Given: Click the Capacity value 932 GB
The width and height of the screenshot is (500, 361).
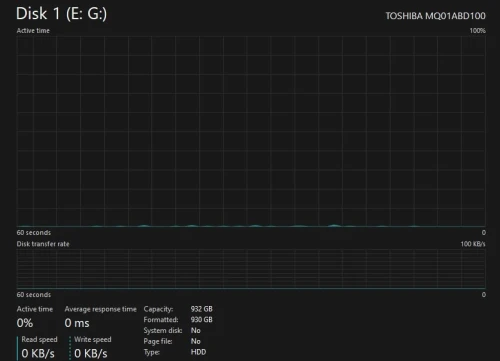Looking at the screenshot, I should [202, 309].
